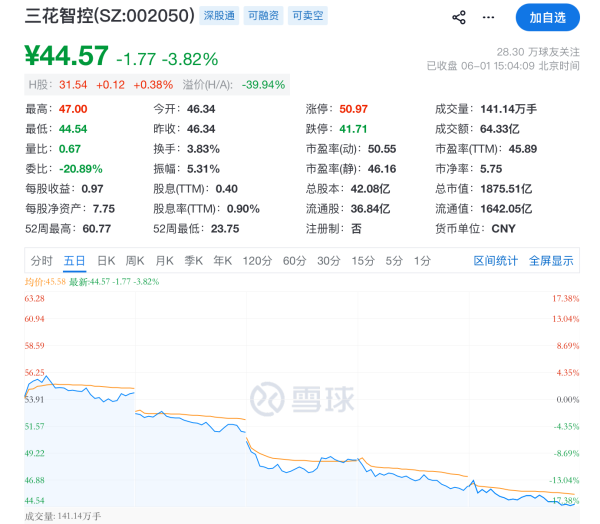Click the 溢价(H/A) value -39.94%
Image resolution: width=600 pixels, height=524 pixels.
coord(263,85)
